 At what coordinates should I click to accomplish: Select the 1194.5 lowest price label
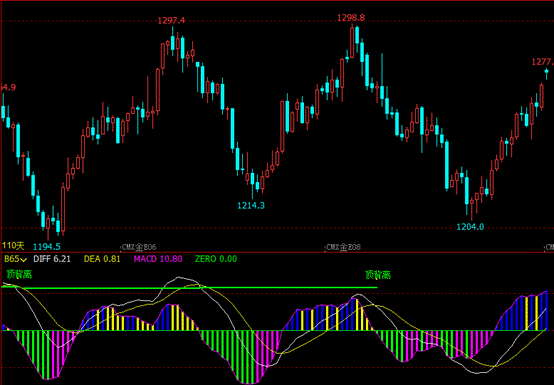coord(47,247)
